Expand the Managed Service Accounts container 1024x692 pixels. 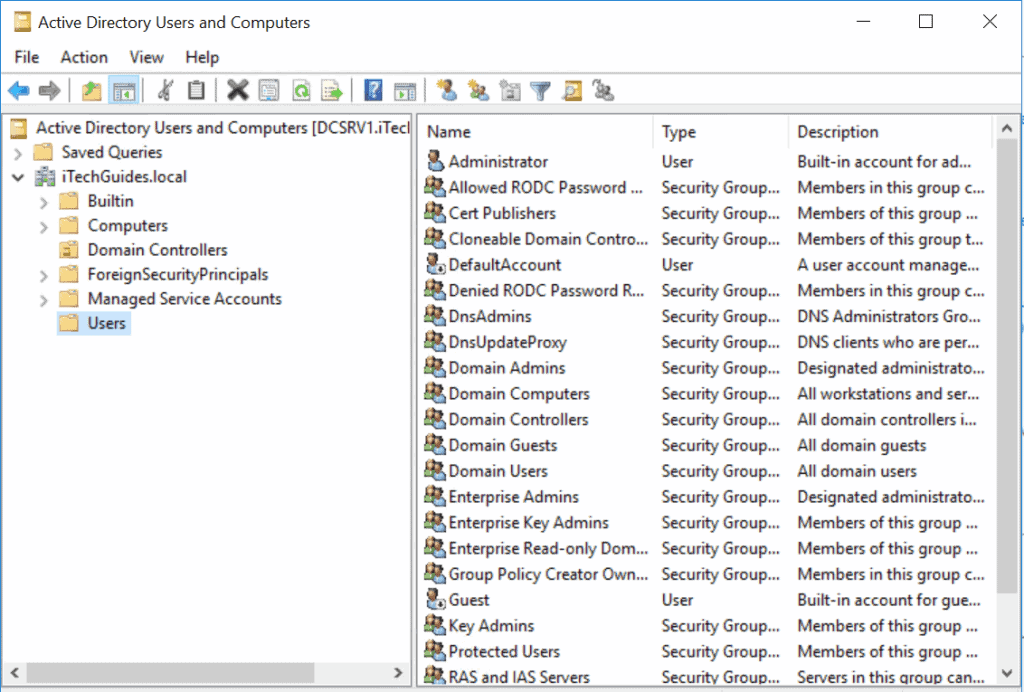point(43,300)
